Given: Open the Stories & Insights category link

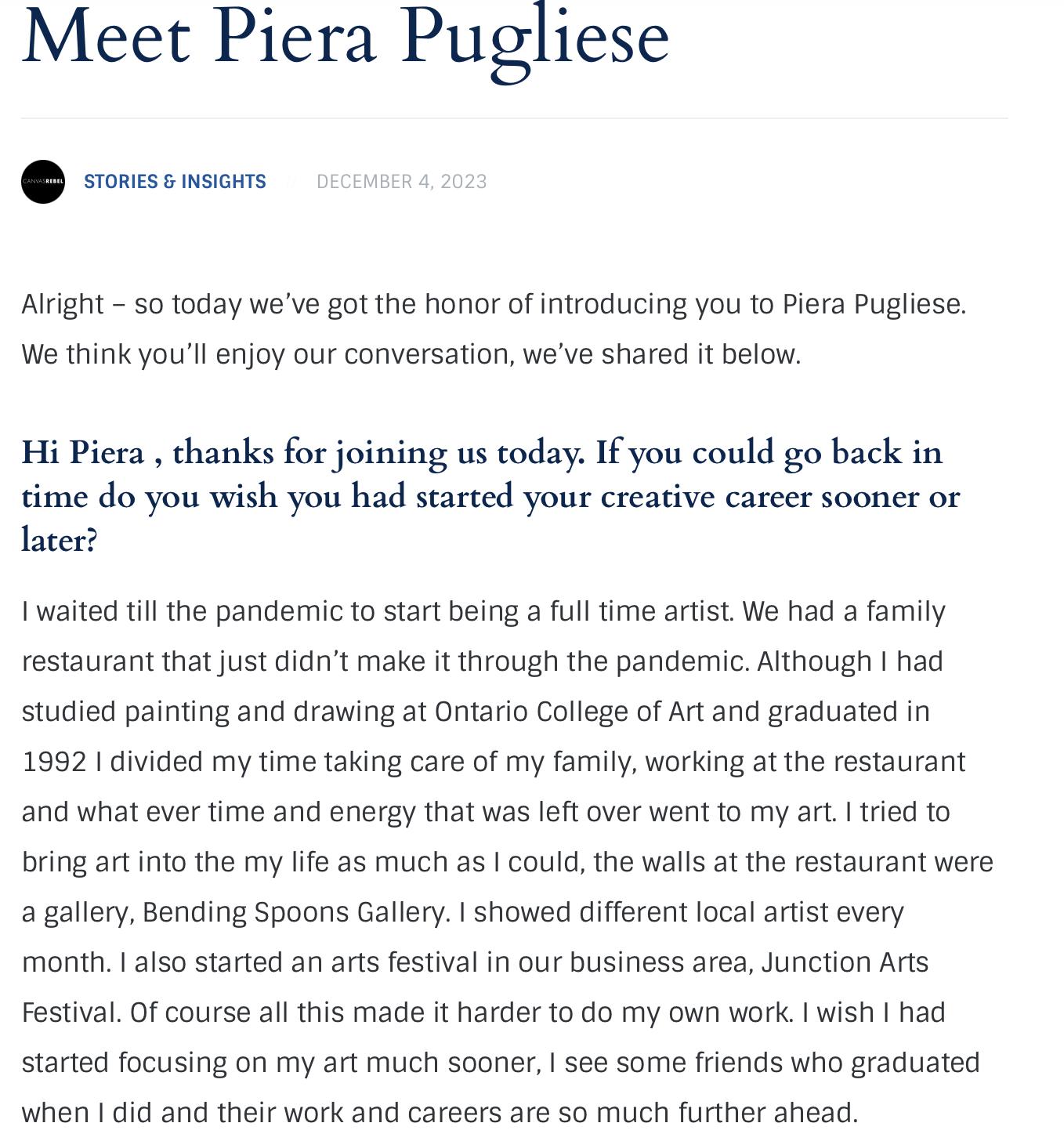Looking at the screenshot, I should tap(175, 182).
